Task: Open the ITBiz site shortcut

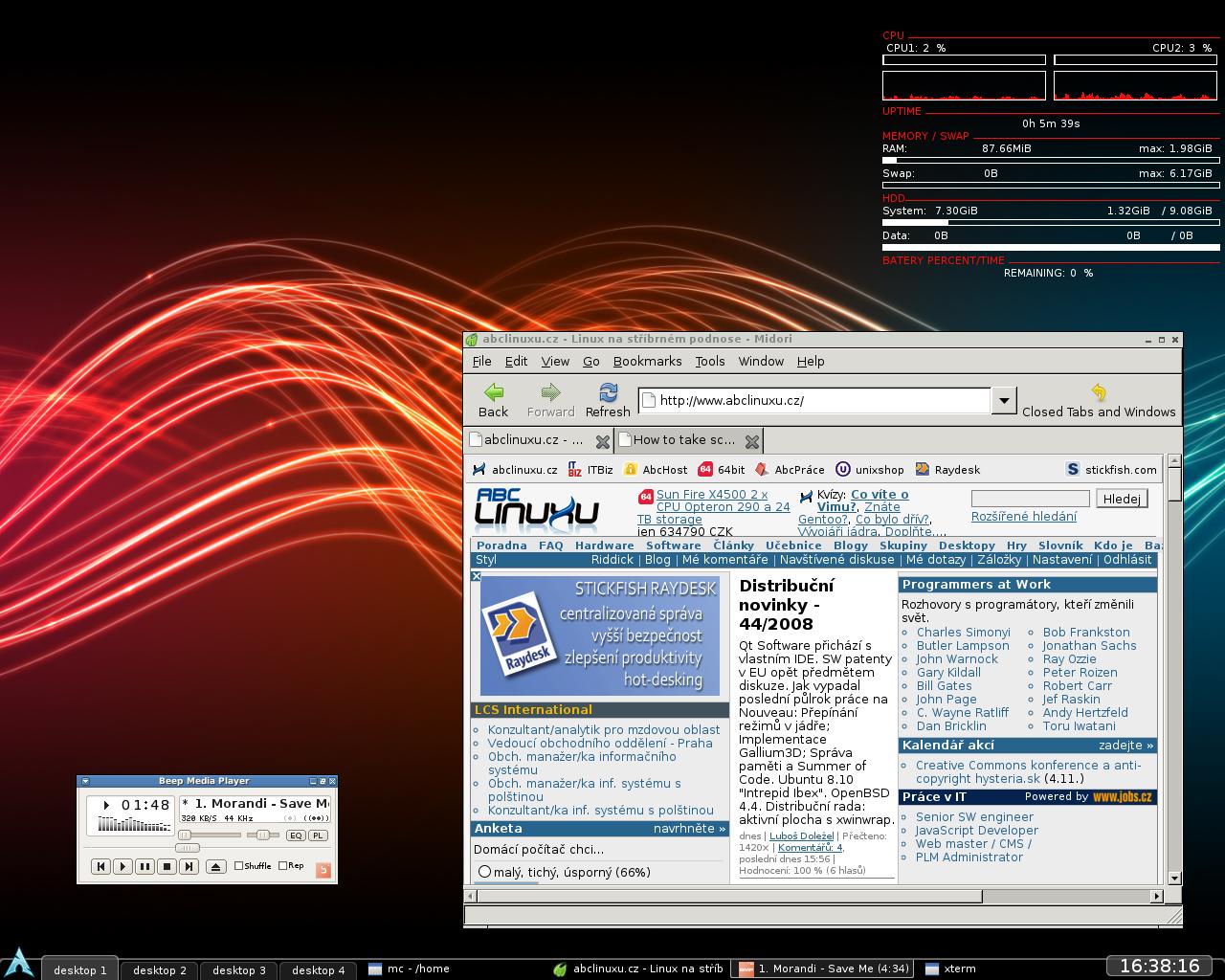Action: pos(590,470)
